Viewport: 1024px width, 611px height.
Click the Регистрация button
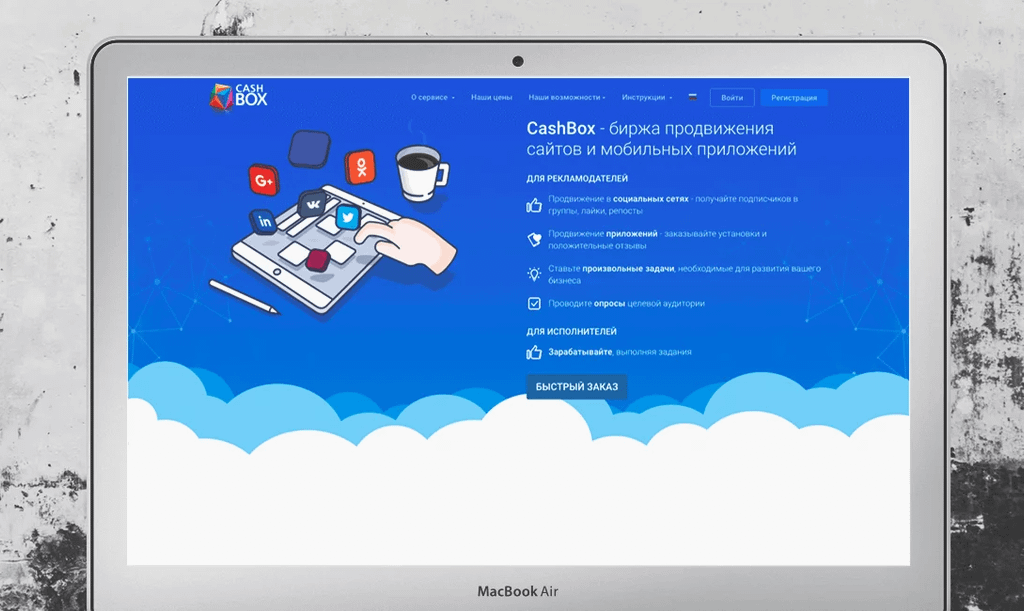pyautogui.click(x=794, y=97)
